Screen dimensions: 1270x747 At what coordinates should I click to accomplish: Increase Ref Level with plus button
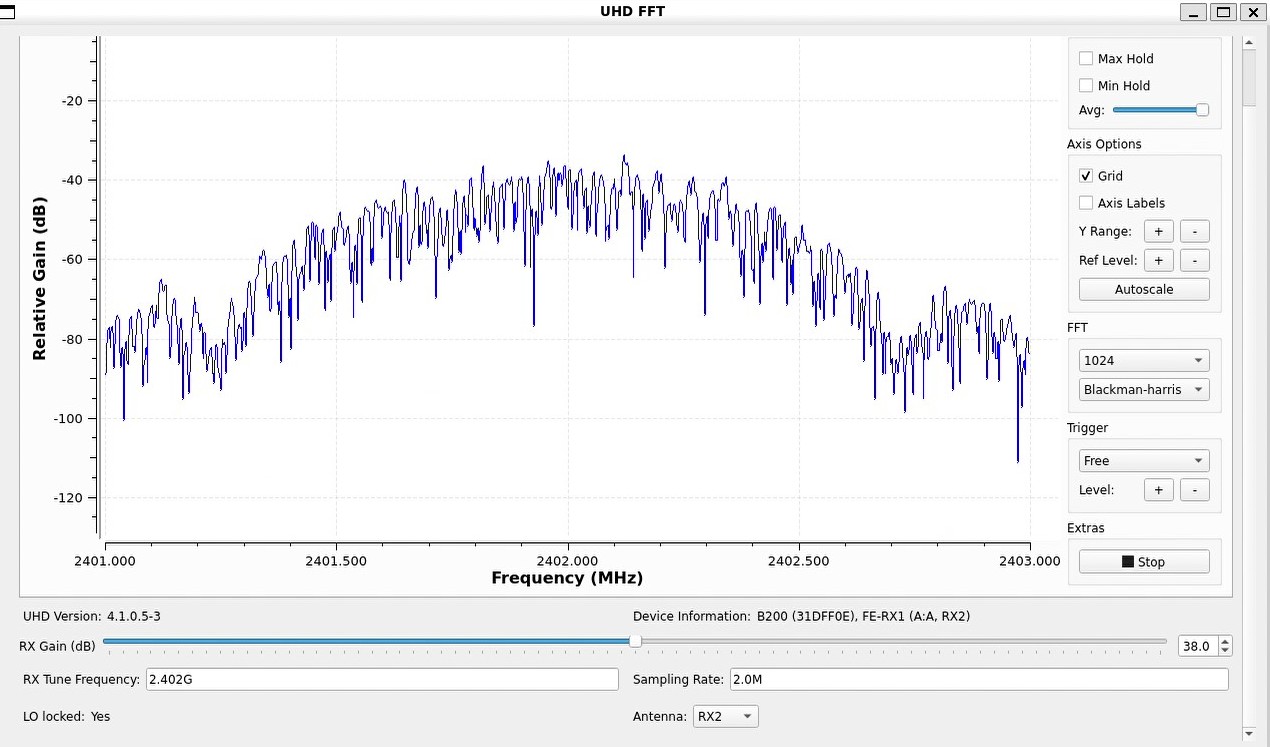1158,260
